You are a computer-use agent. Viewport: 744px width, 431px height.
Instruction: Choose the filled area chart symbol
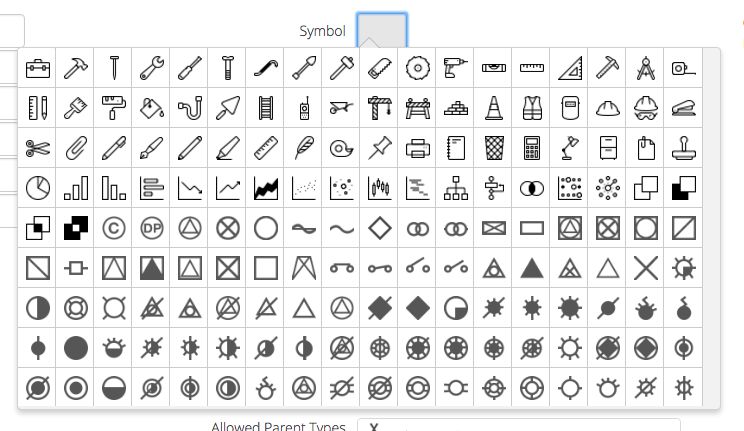[266, 188]
